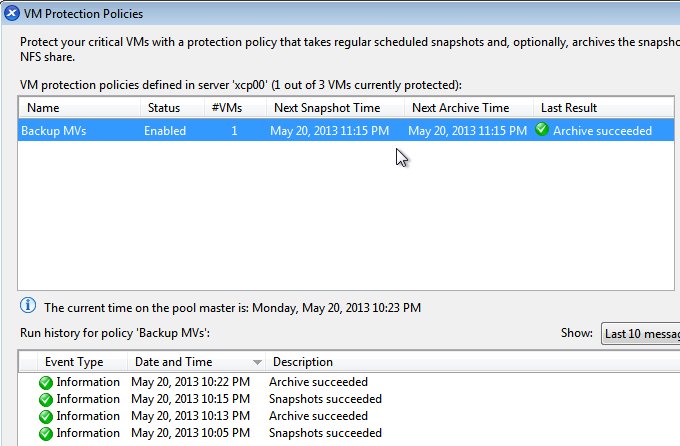Sort history by the Event Type column header
Viewport: 680px width, 446px height.
82,362
